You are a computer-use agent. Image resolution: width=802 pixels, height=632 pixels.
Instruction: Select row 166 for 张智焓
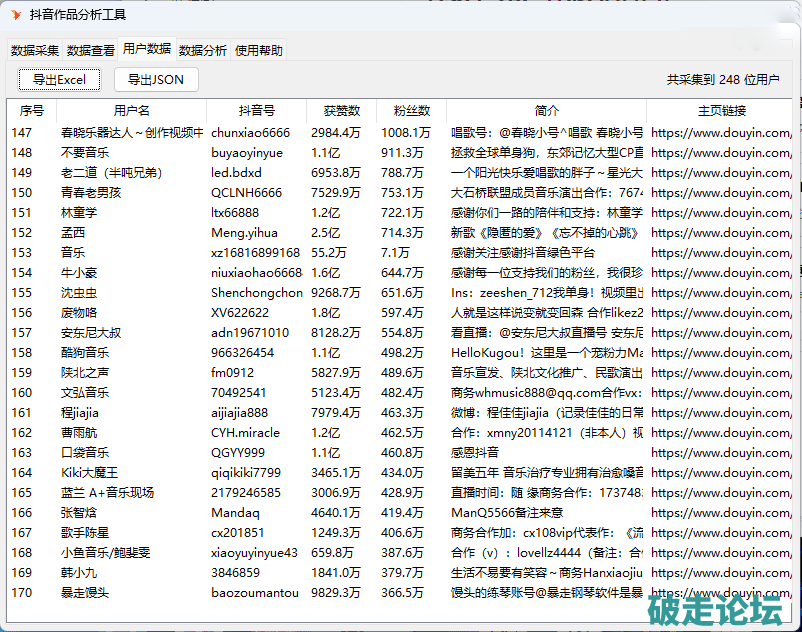79,513
